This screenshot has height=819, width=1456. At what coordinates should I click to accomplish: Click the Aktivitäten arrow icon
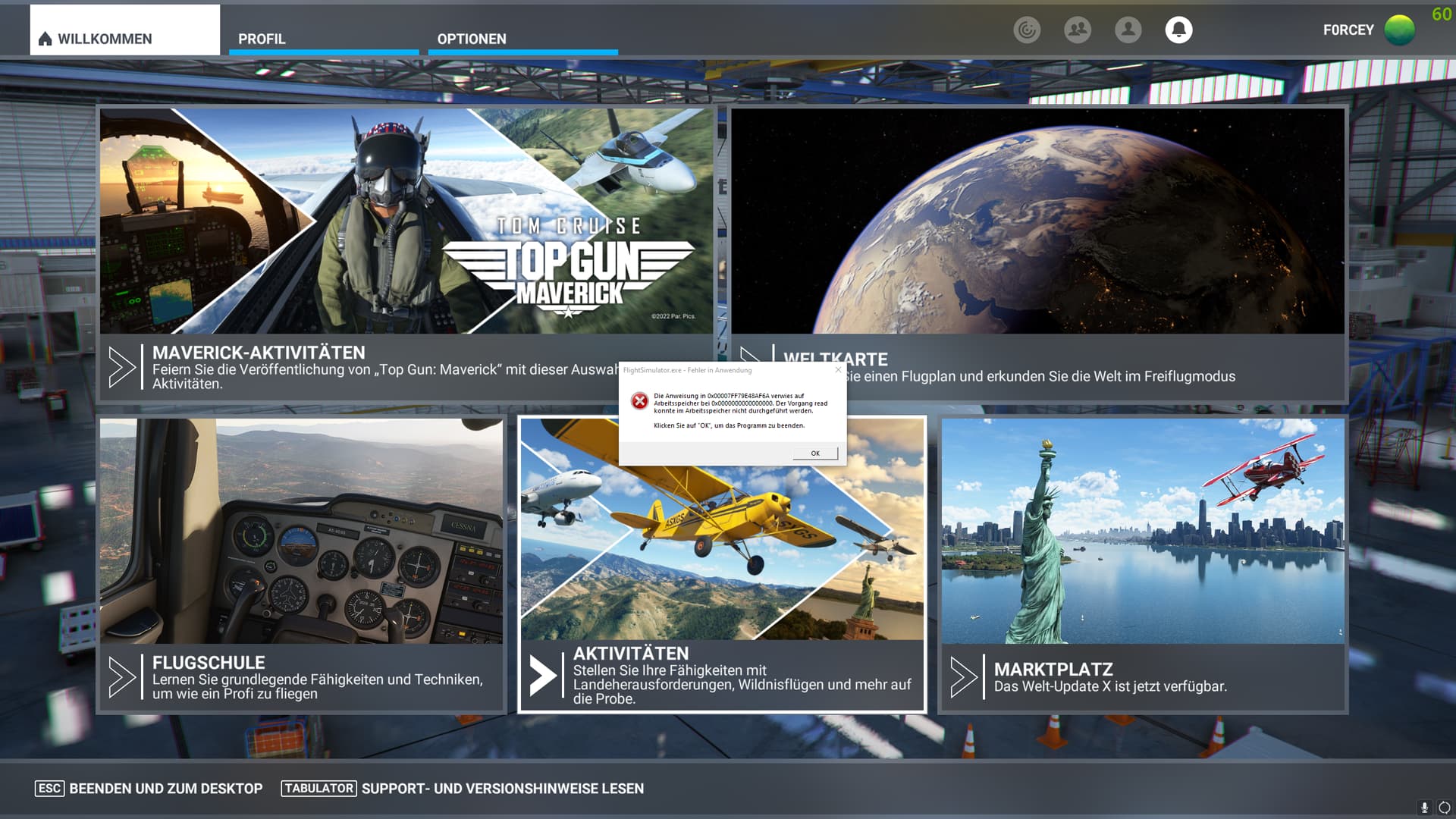tap(542, 675)
